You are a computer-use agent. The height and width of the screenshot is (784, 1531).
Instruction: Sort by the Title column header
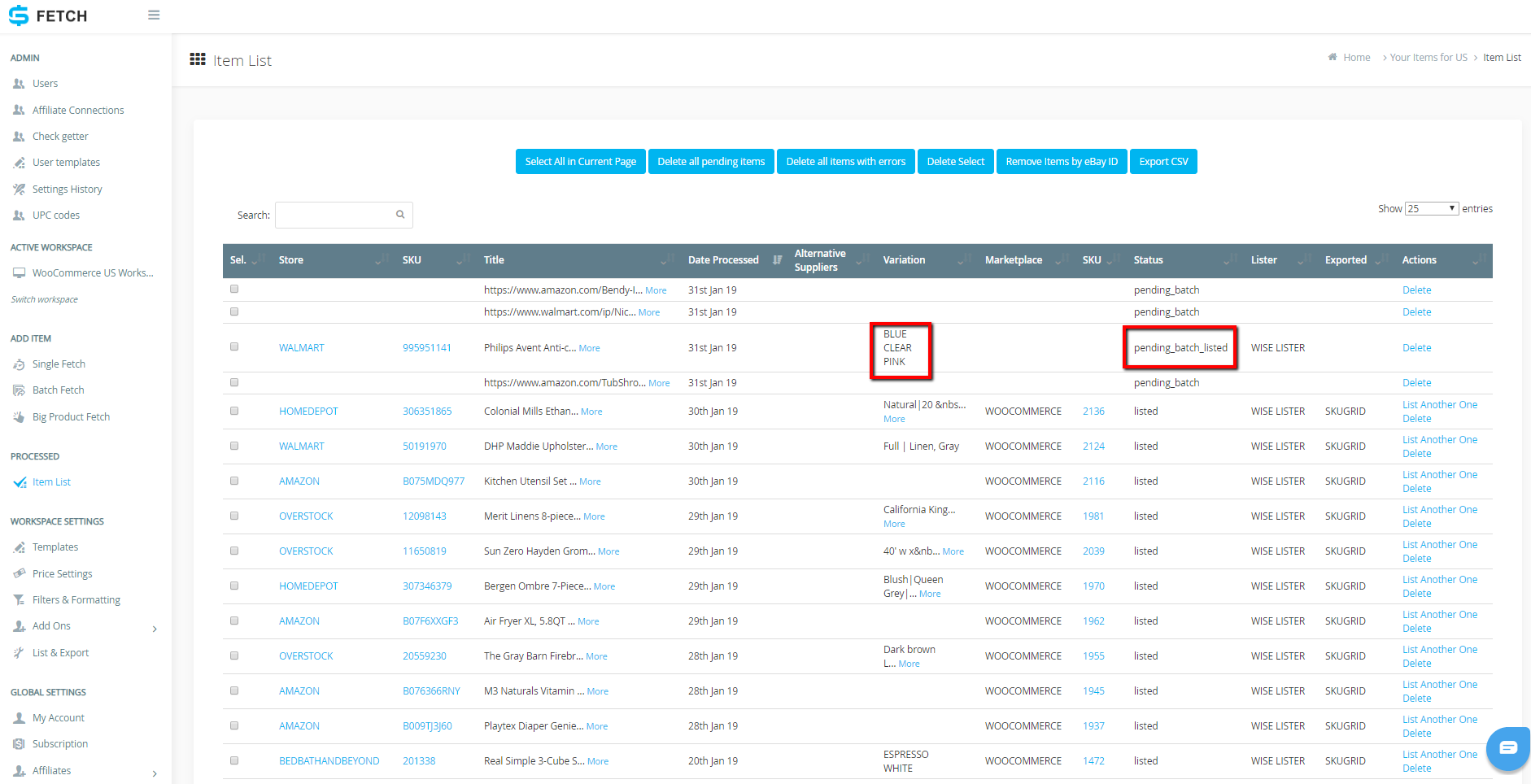pos(579,260)
